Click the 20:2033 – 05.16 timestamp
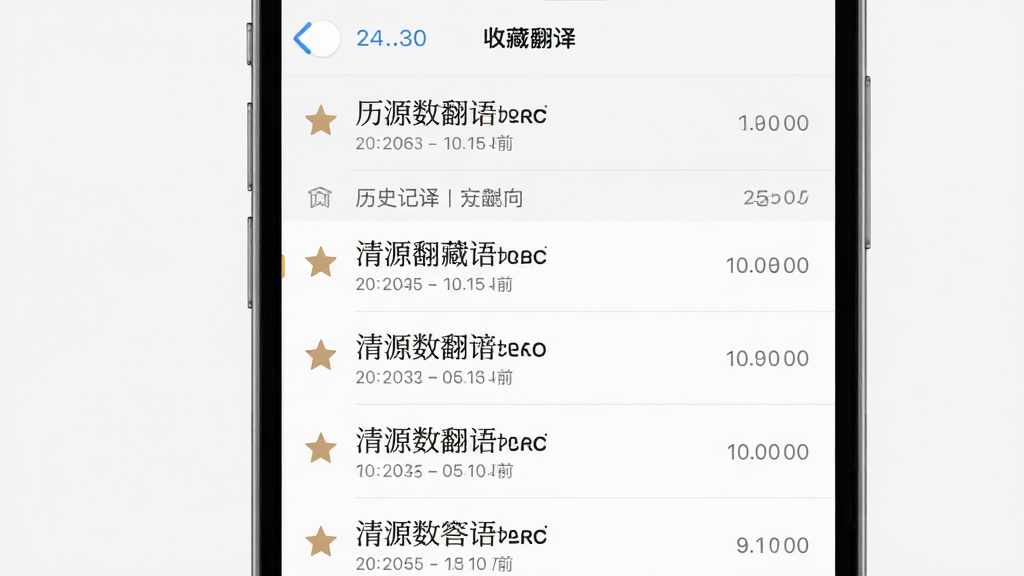 [434, 377]
